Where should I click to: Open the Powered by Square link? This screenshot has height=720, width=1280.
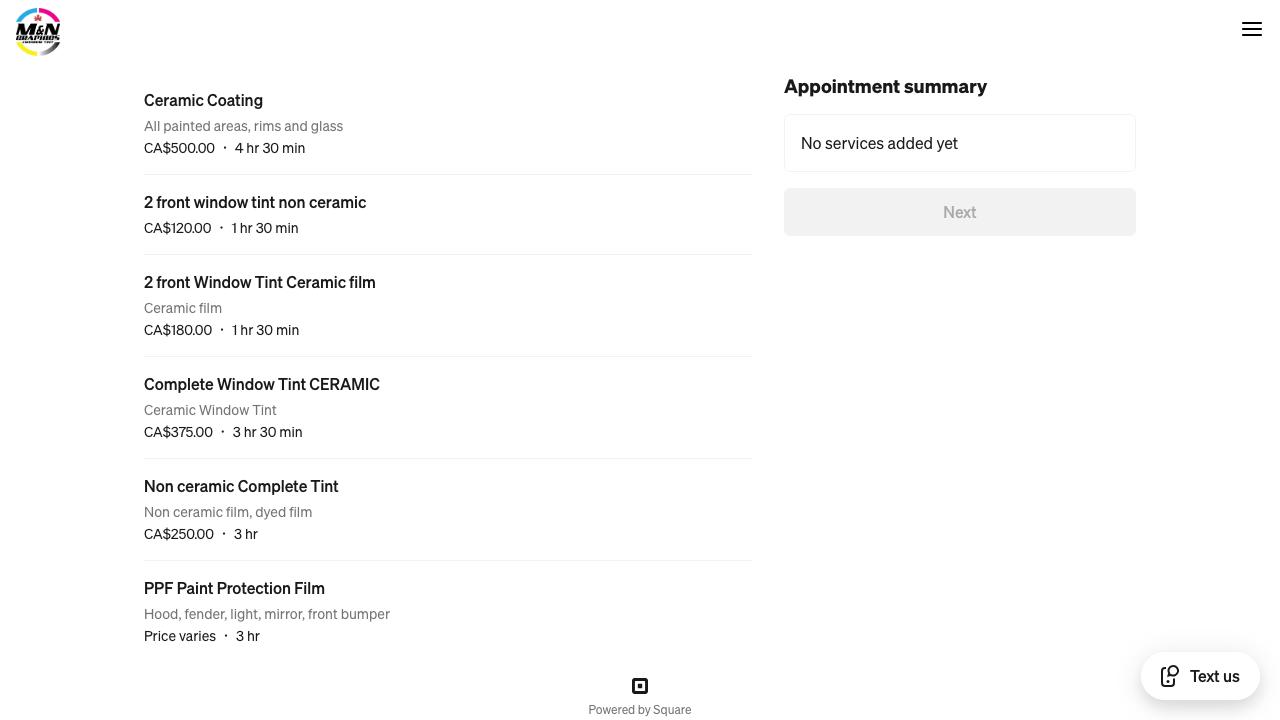pyautogui.click(x=640, y=709)
